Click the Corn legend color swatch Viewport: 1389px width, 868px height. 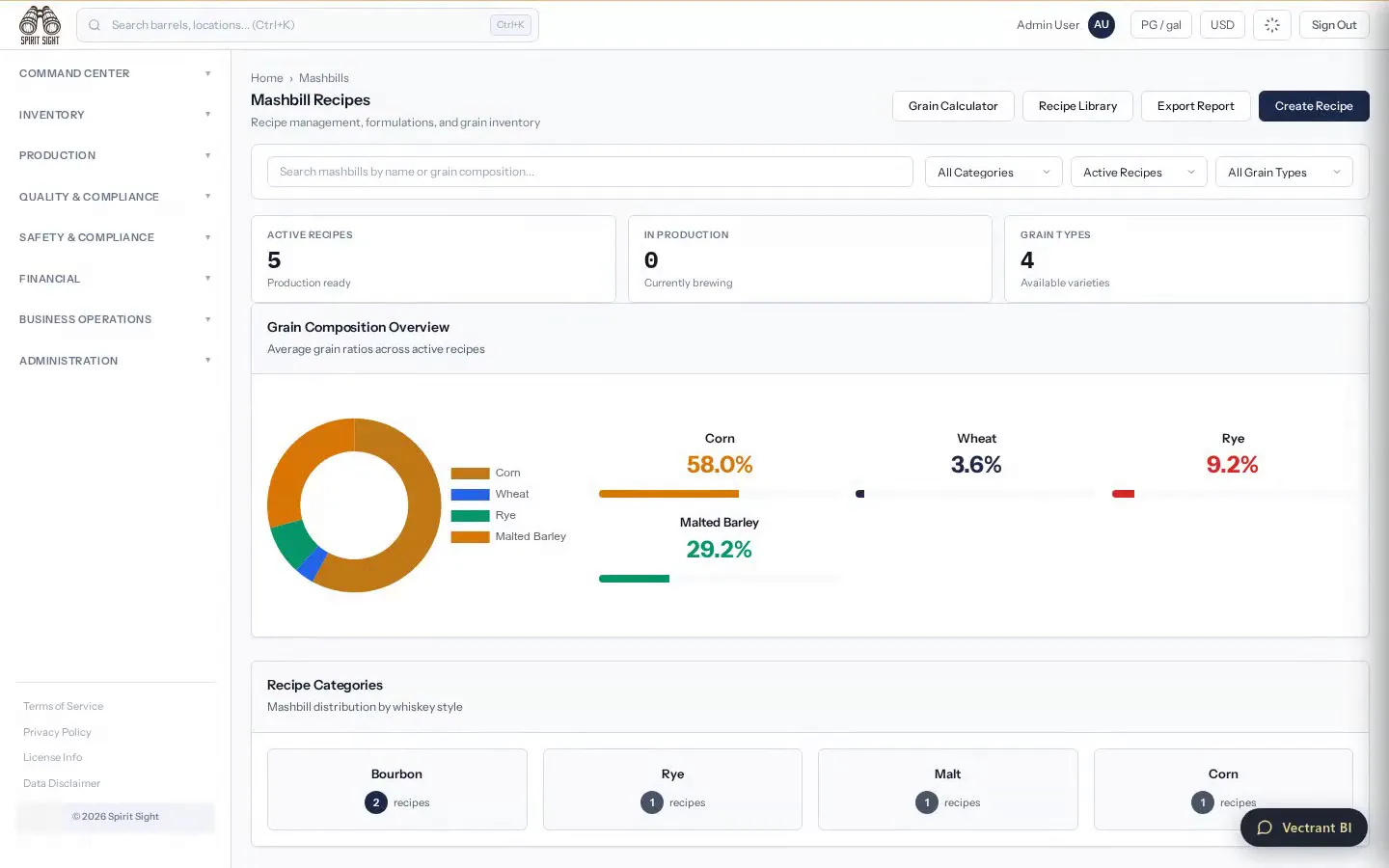[x=470, y=474]
